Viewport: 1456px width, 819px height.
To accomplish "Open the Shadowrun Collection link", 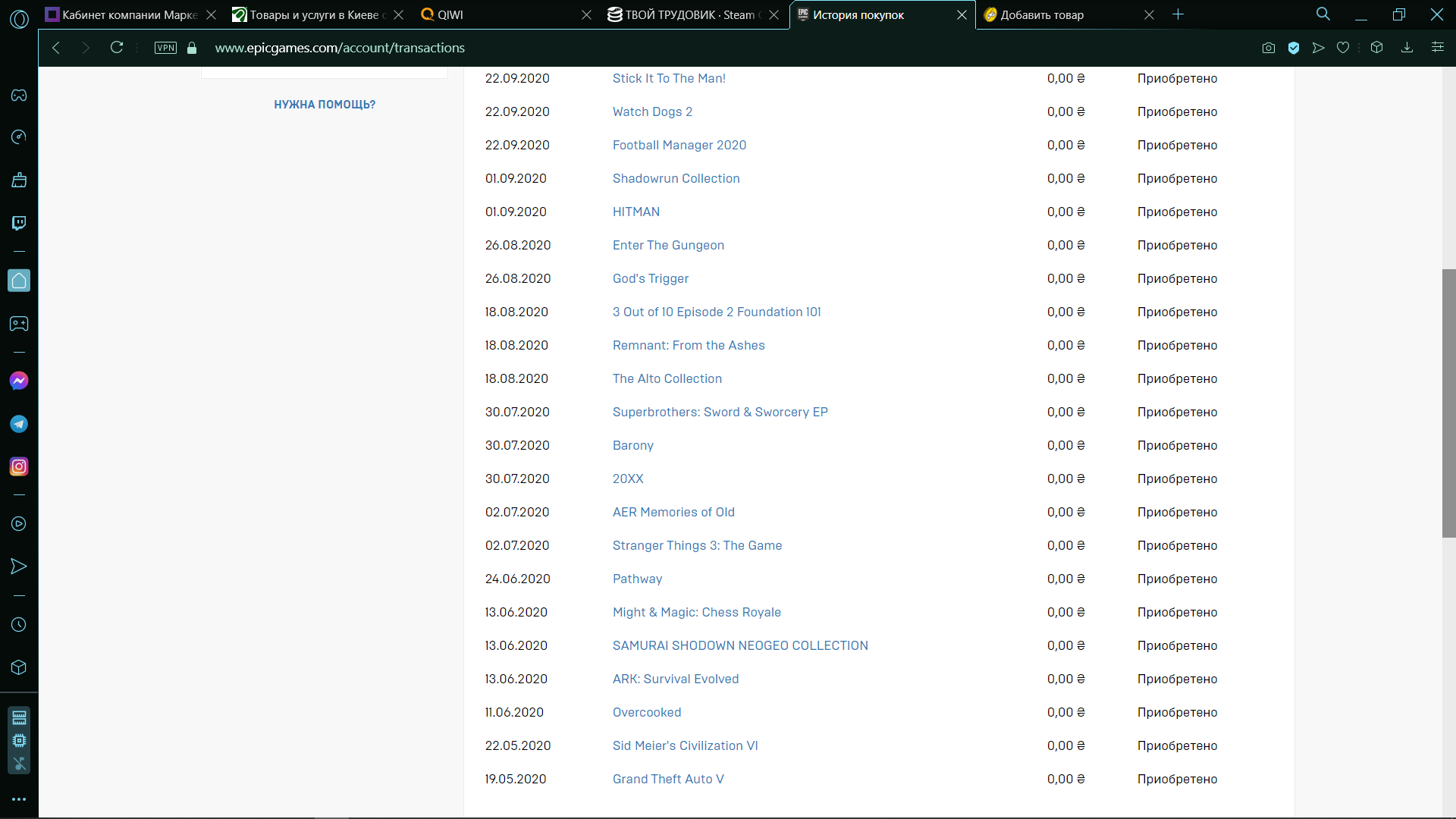I will click(x=676, y=178).
